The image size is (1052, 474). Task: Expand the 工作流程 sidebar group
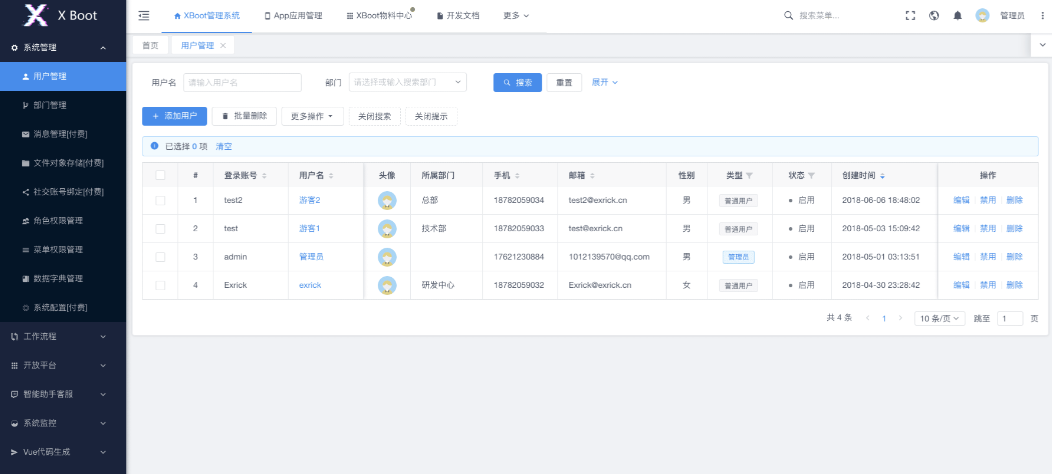[x=63, y=336]
